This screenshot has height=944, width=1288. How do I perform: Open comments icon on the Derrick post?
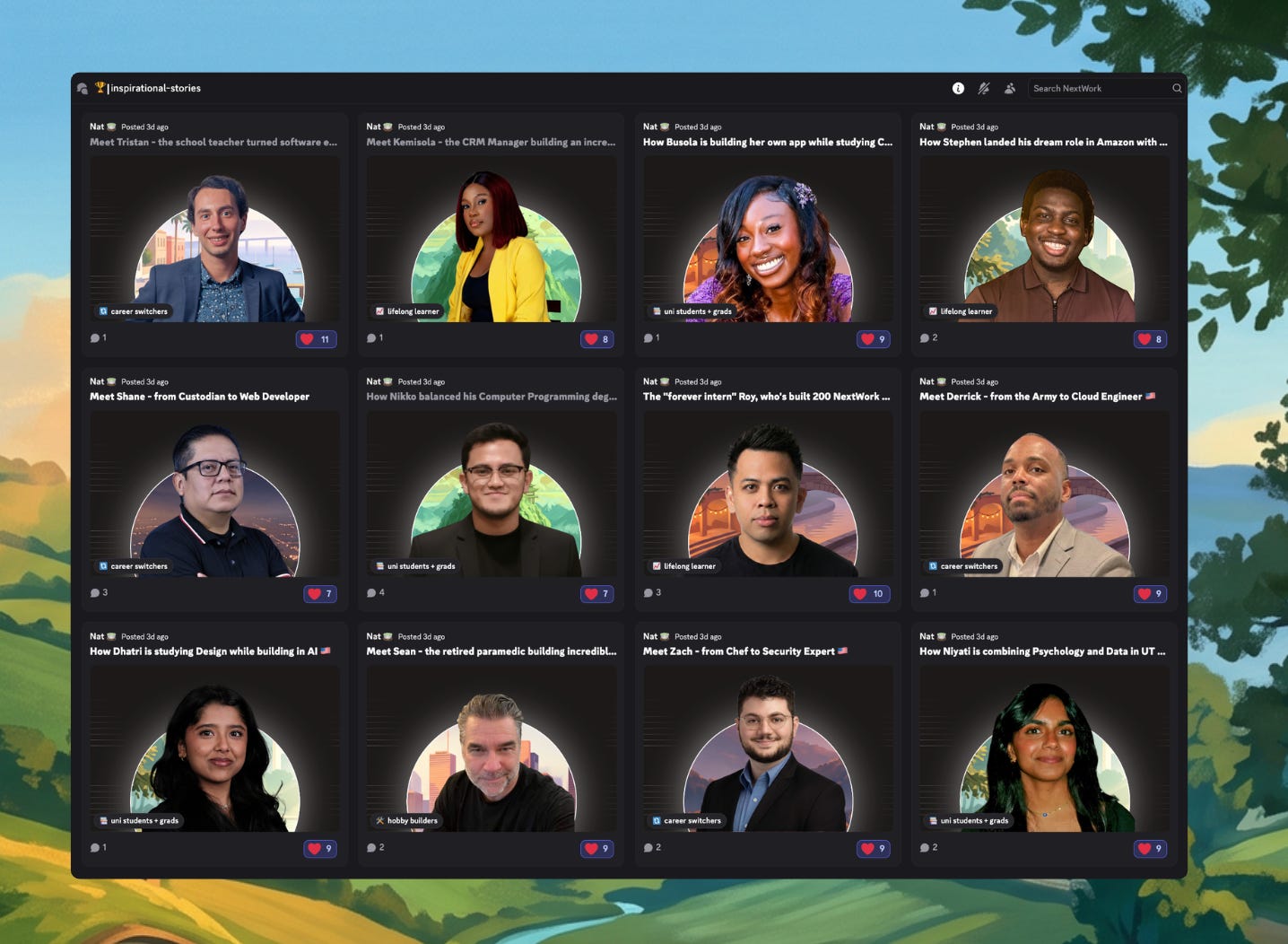925,593
